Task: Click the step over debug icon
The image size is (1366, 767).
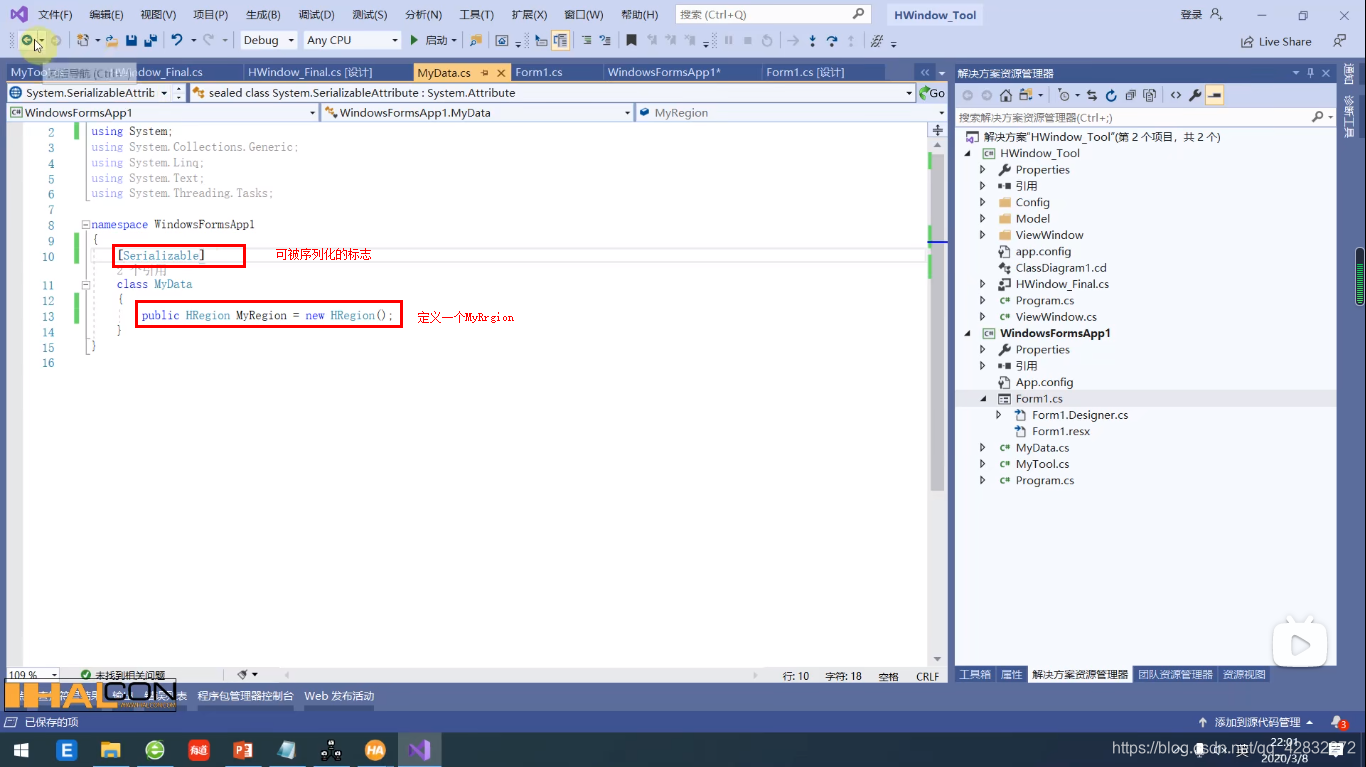Action: tap(832, 40)
